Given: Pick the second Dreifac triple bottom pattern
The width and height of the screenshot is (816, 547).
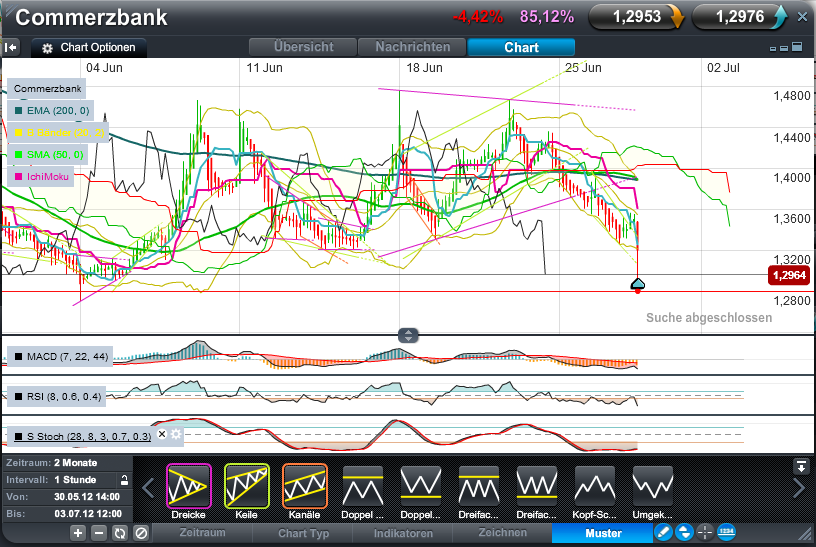Looking at the screenshot, I should 537,486.
